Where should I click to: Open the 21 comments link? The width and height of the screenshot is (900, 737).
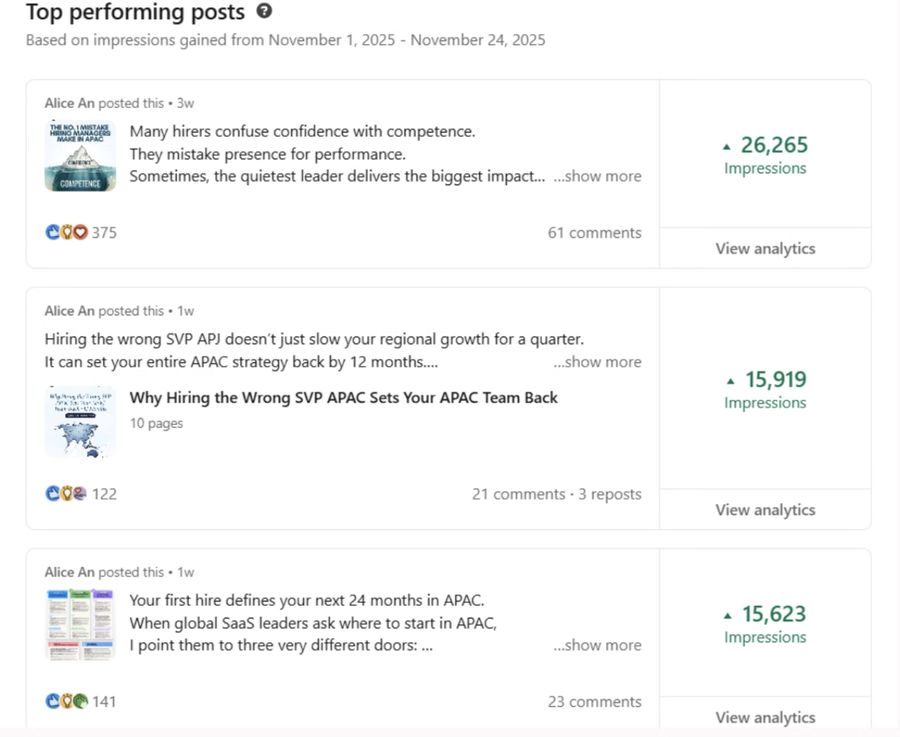(x=519, y=494)
